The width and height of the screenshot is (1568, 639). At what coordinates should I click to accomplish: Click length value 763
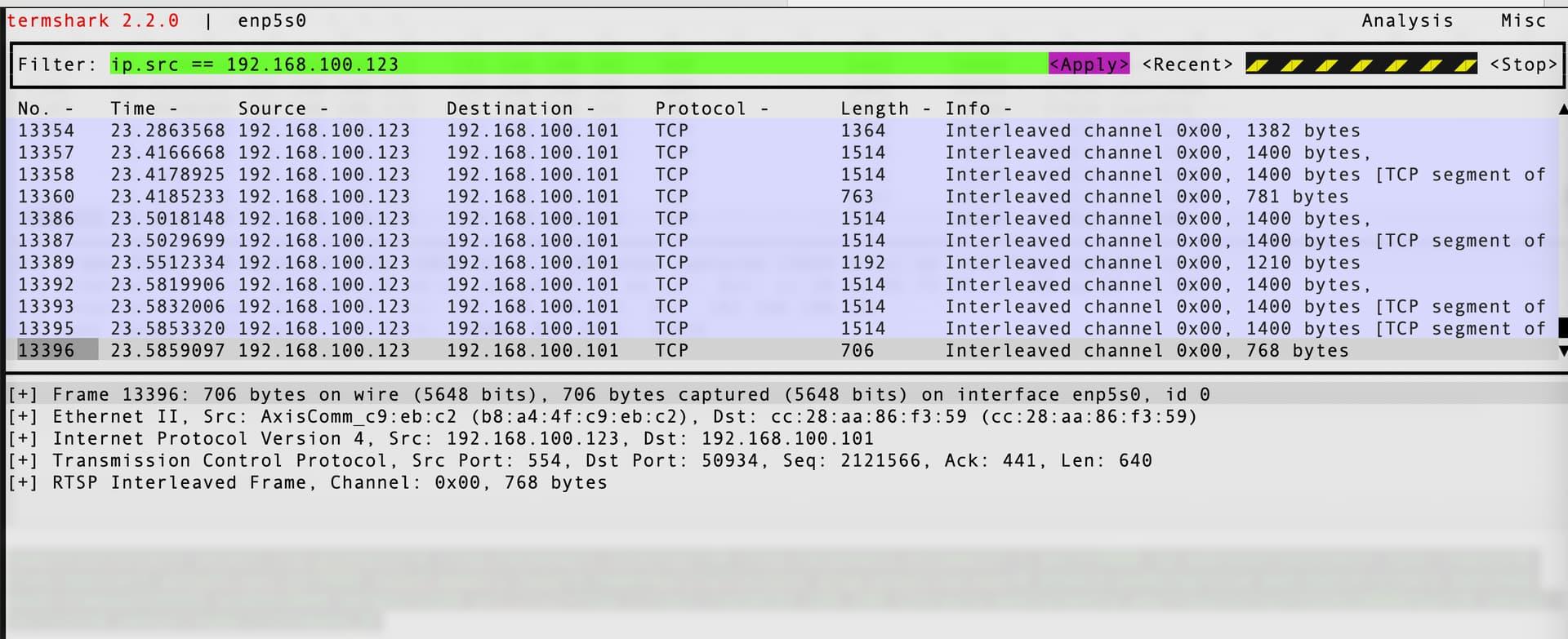(x=857, y=197)
